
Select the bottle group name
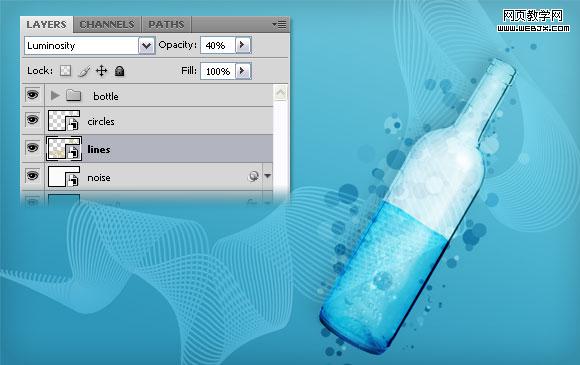coord(106,97)
